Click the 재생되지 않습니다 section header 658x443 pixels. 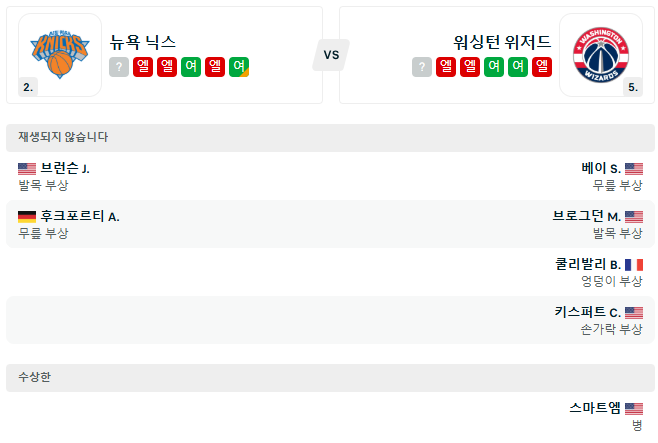[63, 137]
